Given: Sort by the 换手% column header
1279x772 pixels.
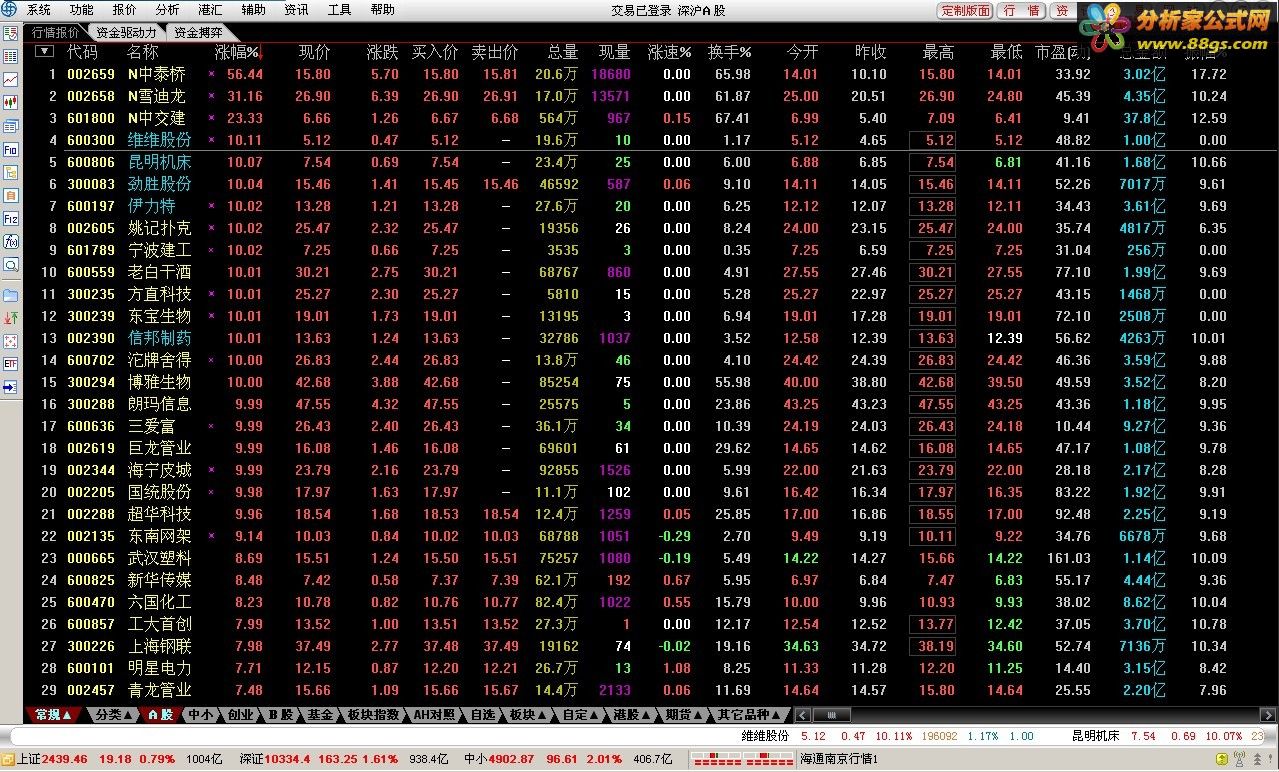Looking at the screenshot, I should (x=730, y=52).
